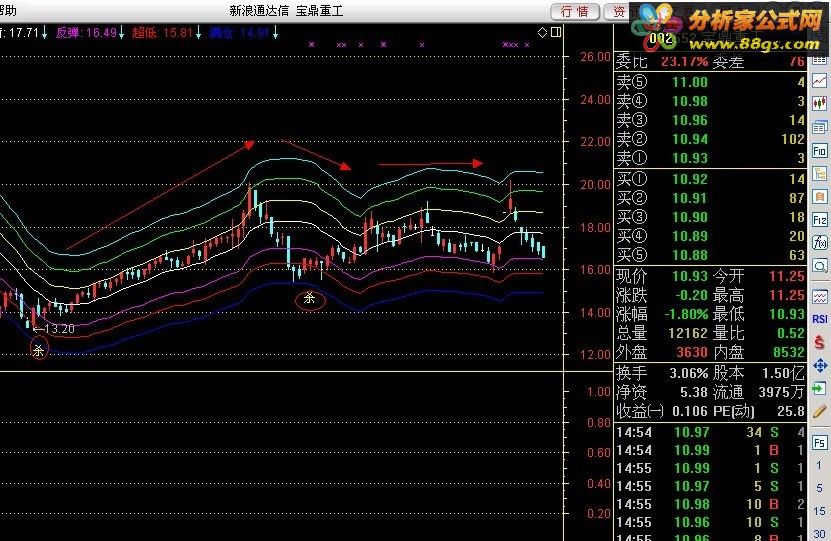
Task: Switch to 1-minute period
Action: pyautogui.click(x=819, y=465)
